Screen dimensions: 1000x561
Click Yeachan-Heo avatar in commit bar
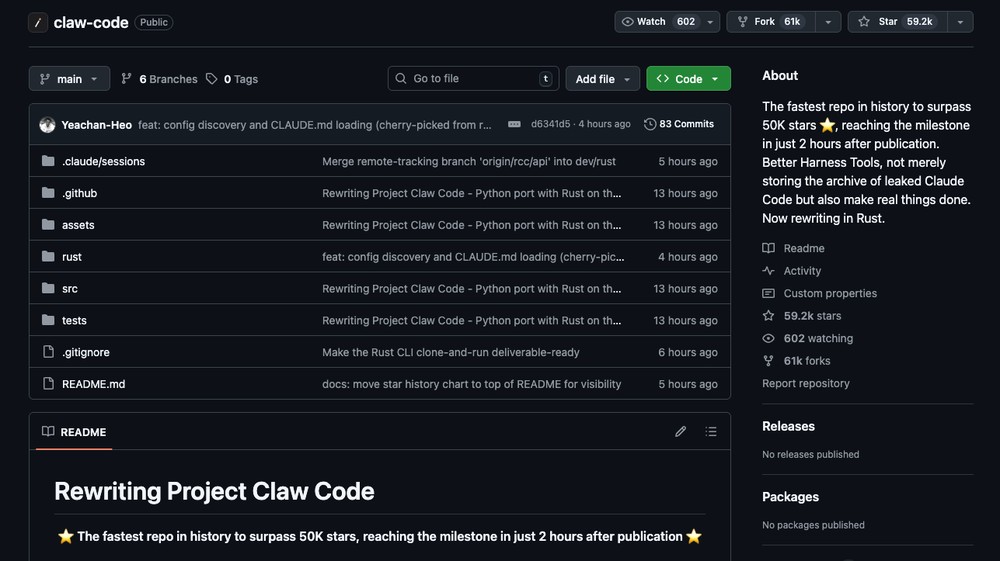(47, 124)
